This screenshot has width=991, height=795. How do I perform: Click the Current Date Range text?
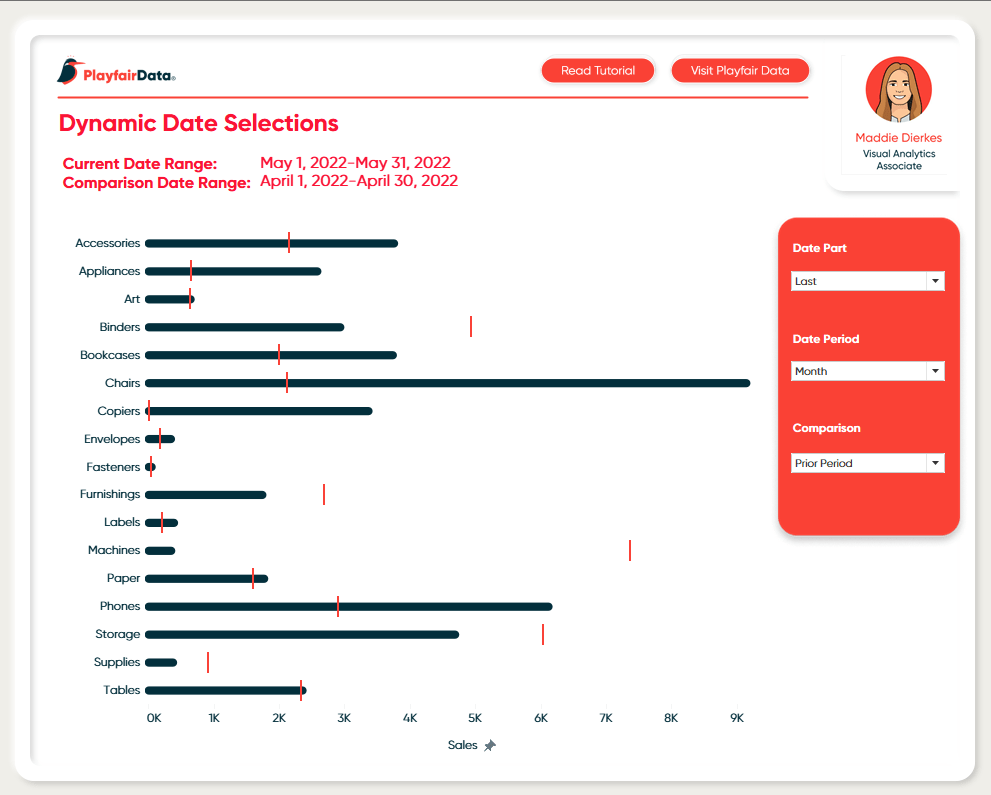139,163
